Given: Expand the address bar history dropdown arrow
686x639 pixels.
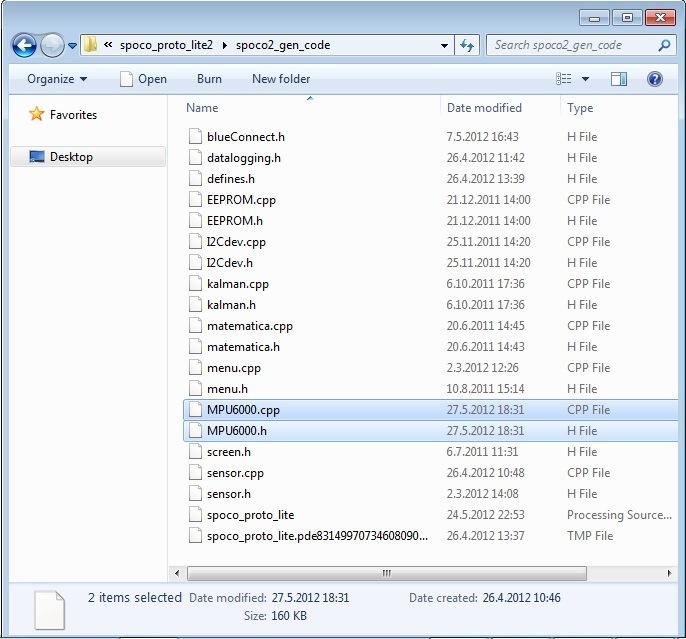Looking at the screenshot, I should coord(444,45).
